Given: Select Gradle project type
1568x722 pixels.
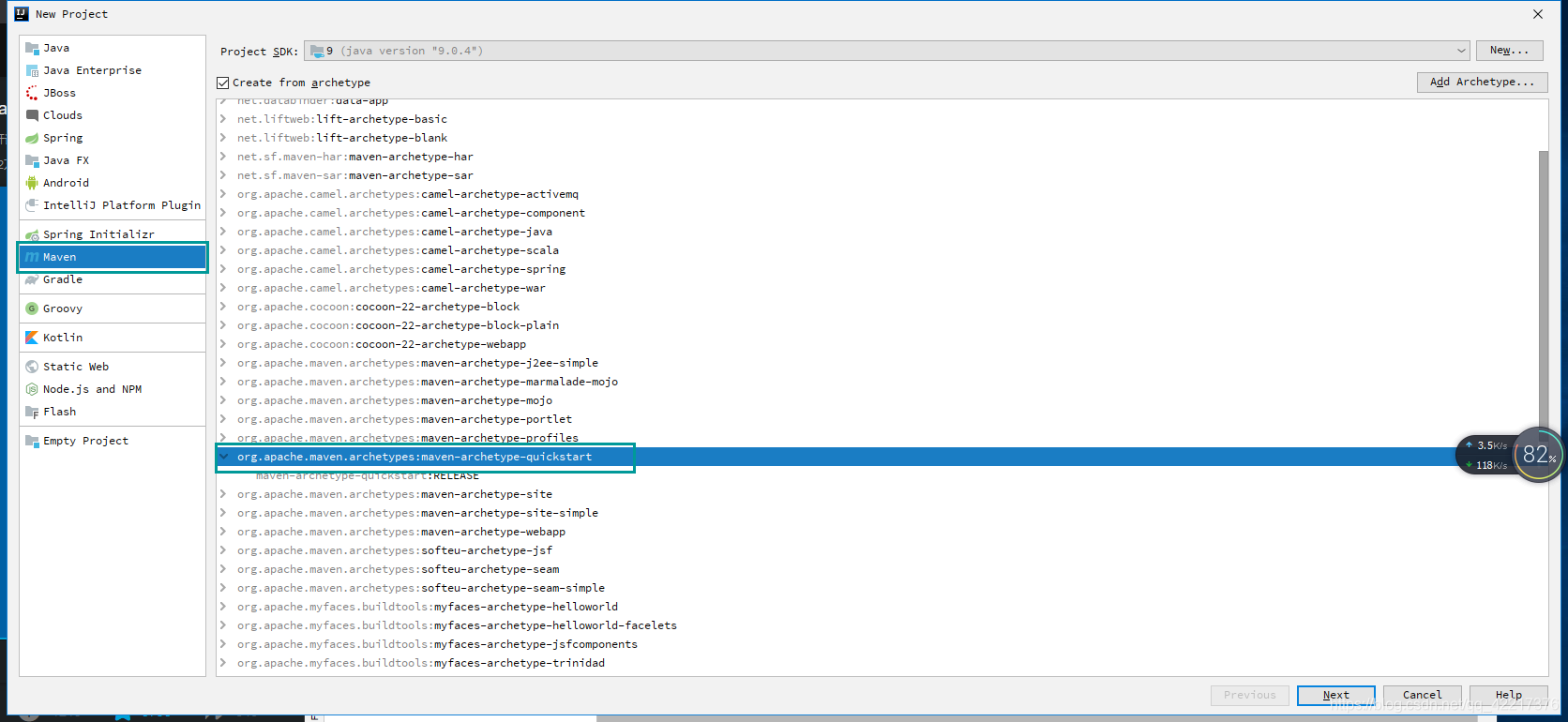Looking at the screenshot, I should [113, 279].
